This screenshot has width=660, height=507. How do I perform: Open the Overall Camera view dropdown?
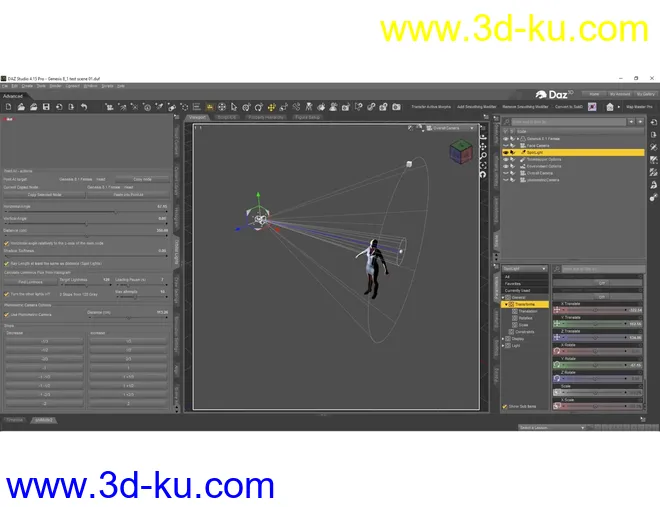pyautogui.click(x=446, y=128)
